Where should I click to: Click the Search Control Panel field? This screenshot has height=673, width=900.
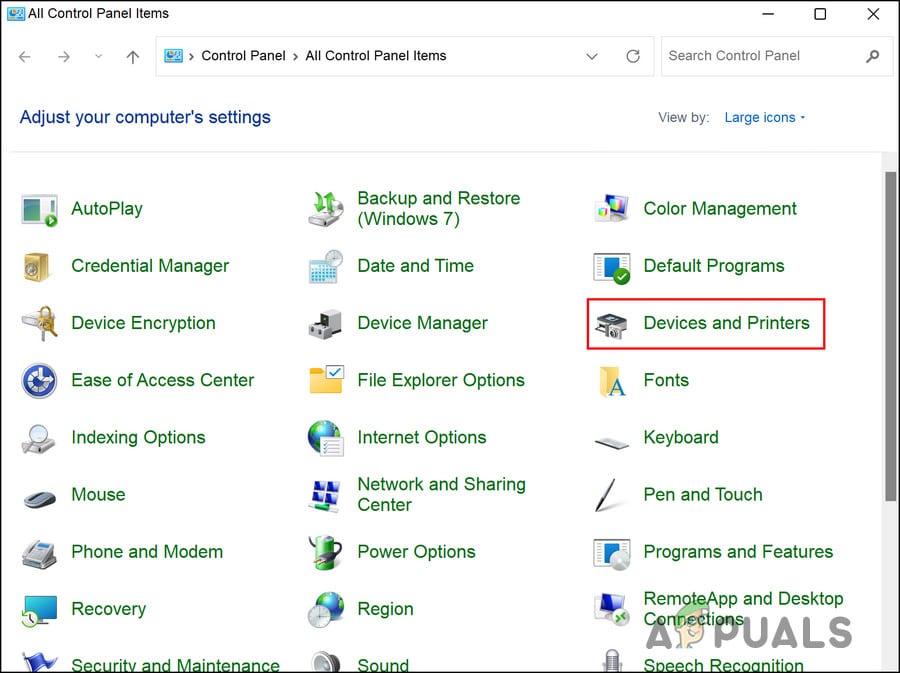(760, 57)
